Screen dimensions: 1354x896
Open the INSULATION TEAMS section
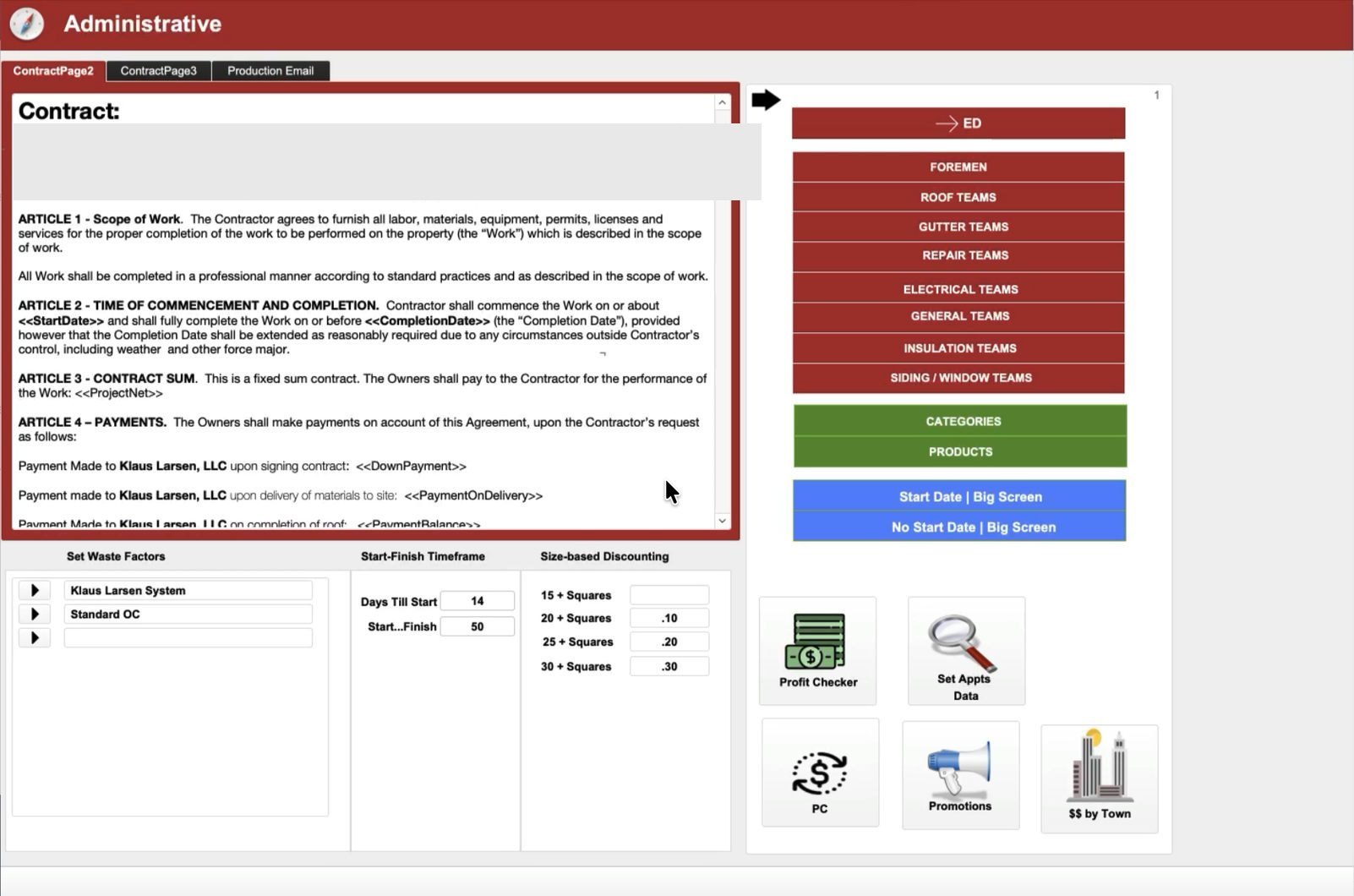[x=958, y=348]
